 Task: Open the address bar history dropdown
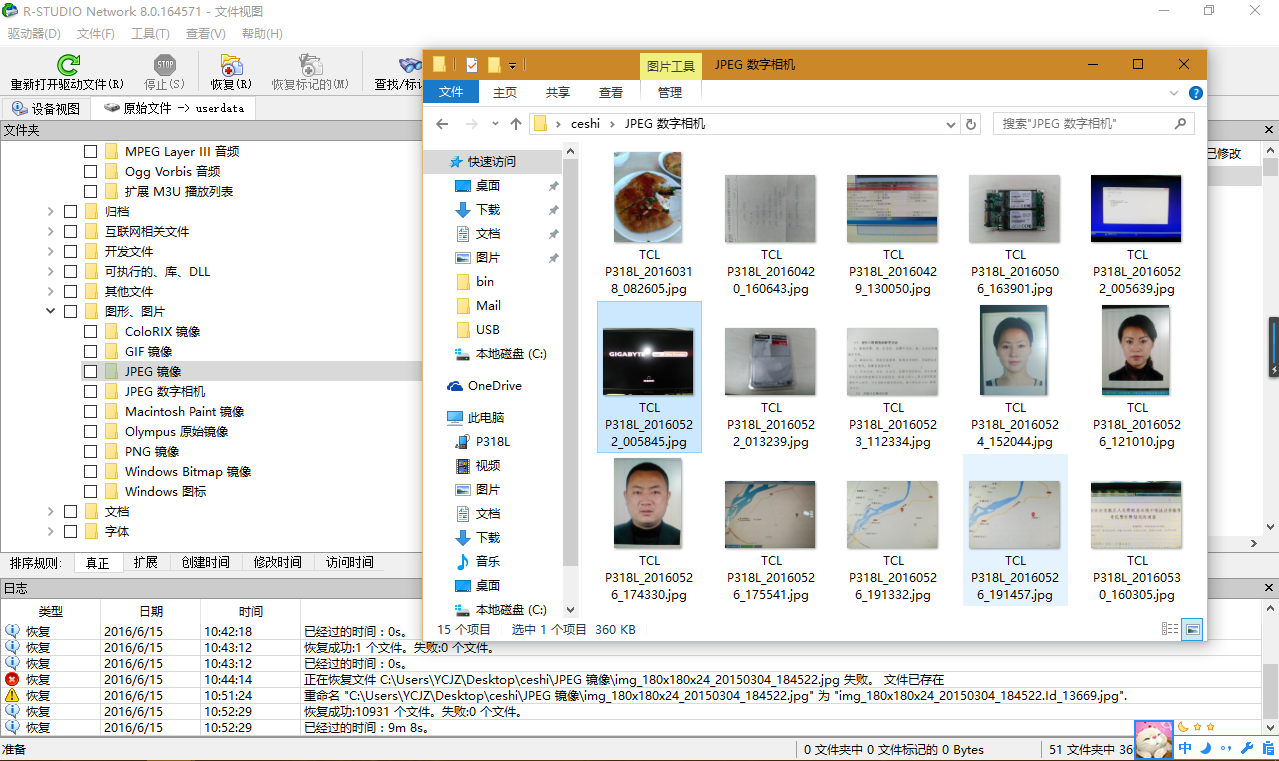click(951, 124)
